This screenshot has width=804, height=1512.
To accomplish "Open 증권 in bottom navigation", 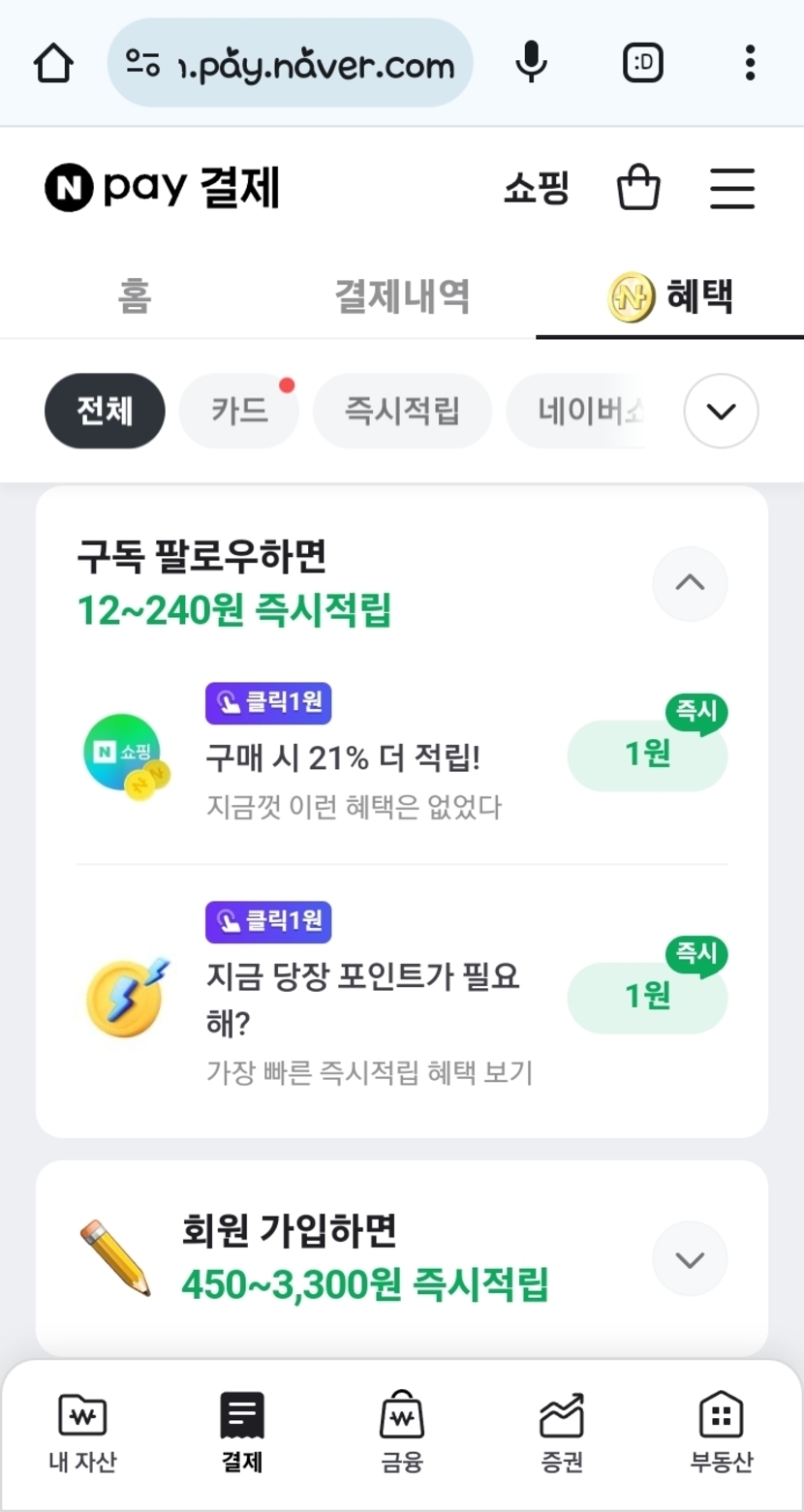I will (562, 1434).
